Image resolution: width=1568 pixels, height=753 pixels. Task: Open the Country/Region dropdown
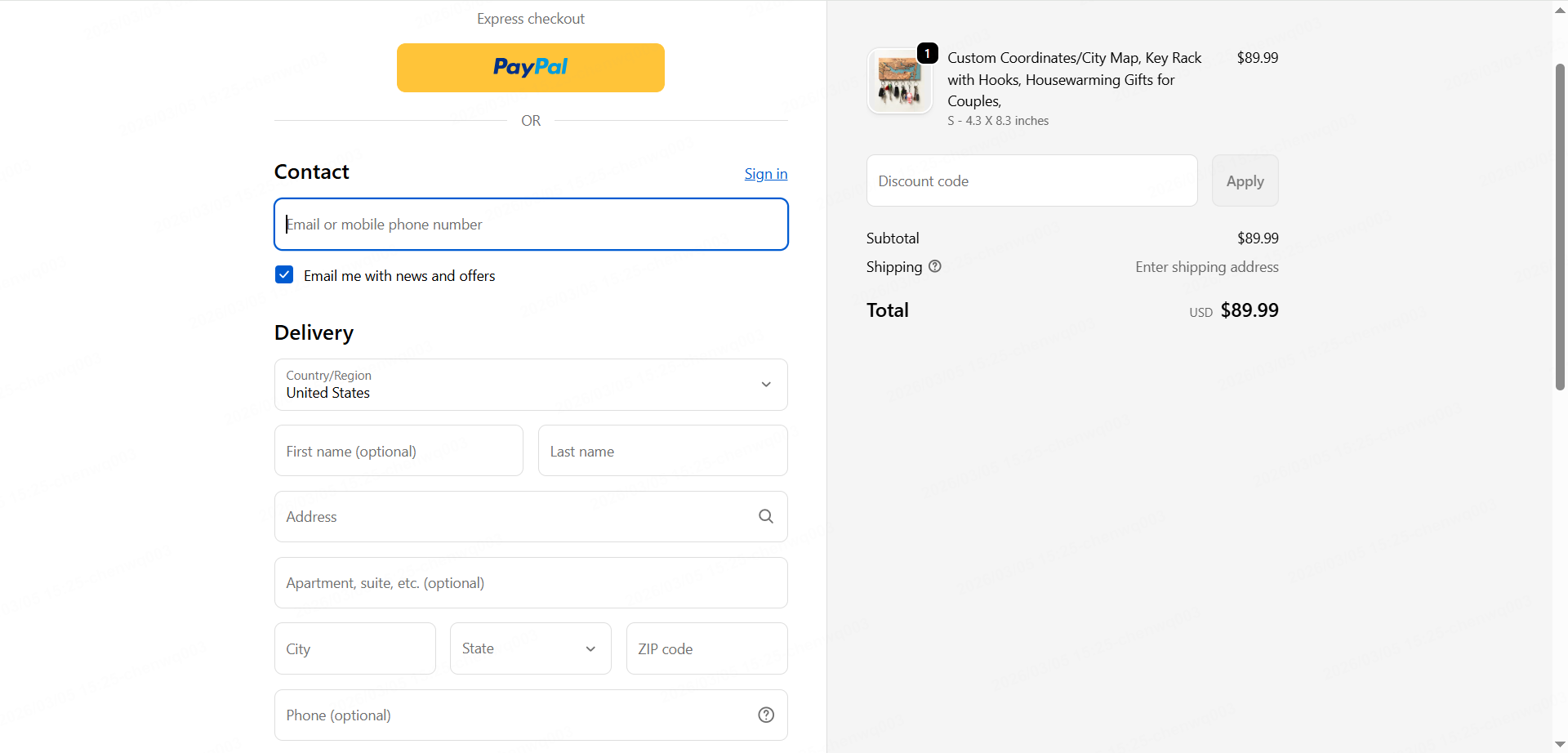pos(531,385)
